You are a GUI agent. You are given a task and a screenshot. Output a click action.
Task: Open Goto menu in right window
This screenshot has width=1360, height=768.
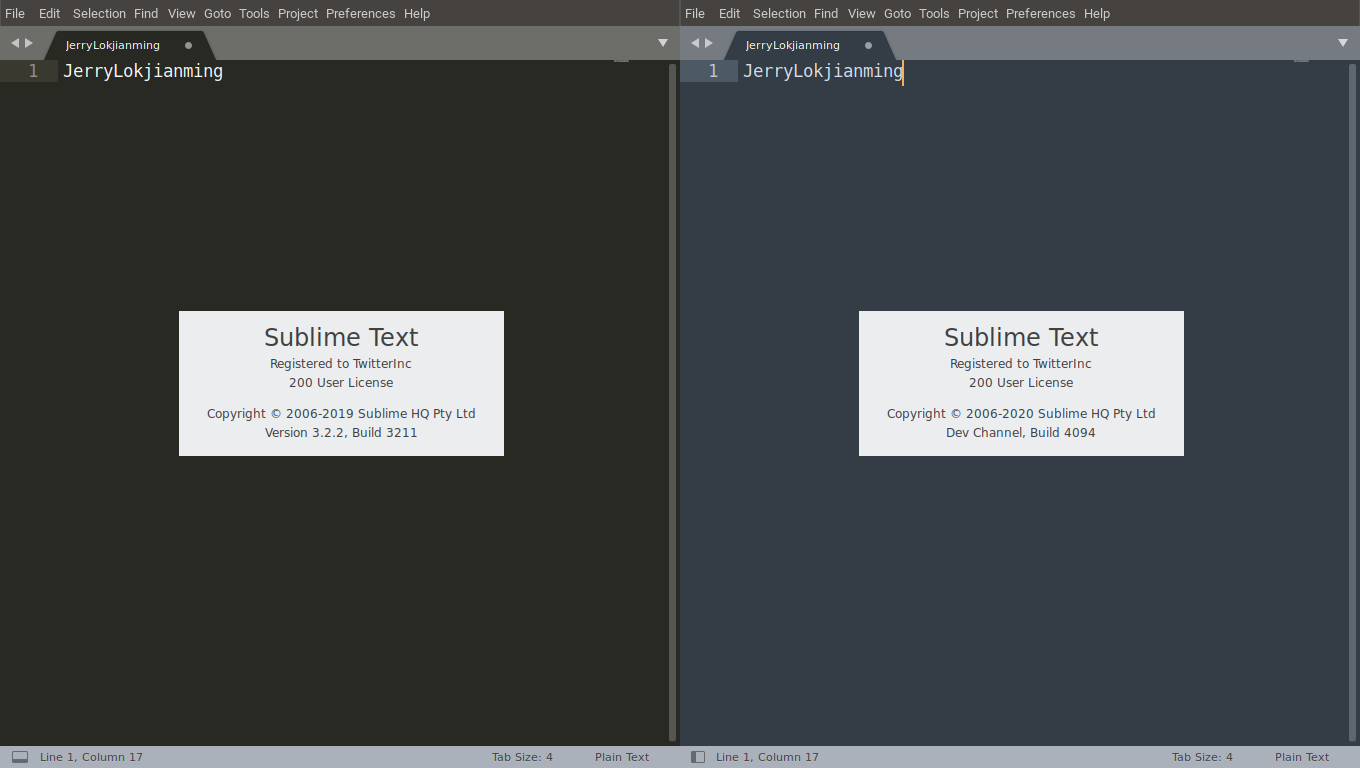point(897,13)
